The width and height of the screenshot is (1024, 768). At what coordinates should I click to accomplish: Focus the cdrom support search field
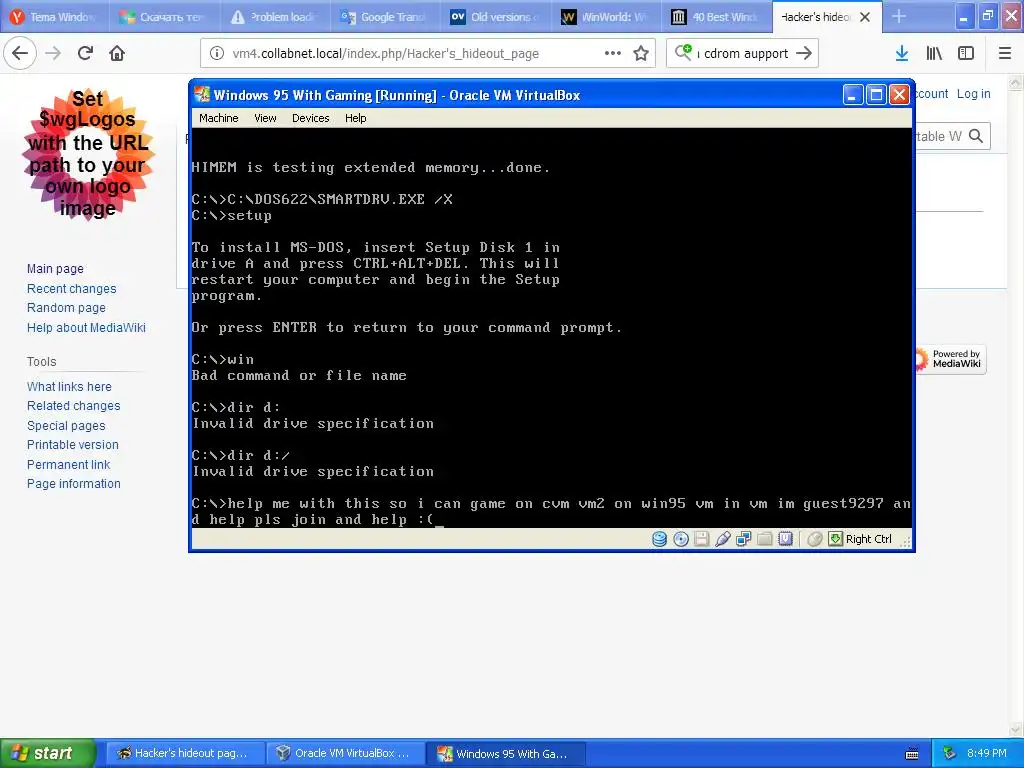(743, 54)
